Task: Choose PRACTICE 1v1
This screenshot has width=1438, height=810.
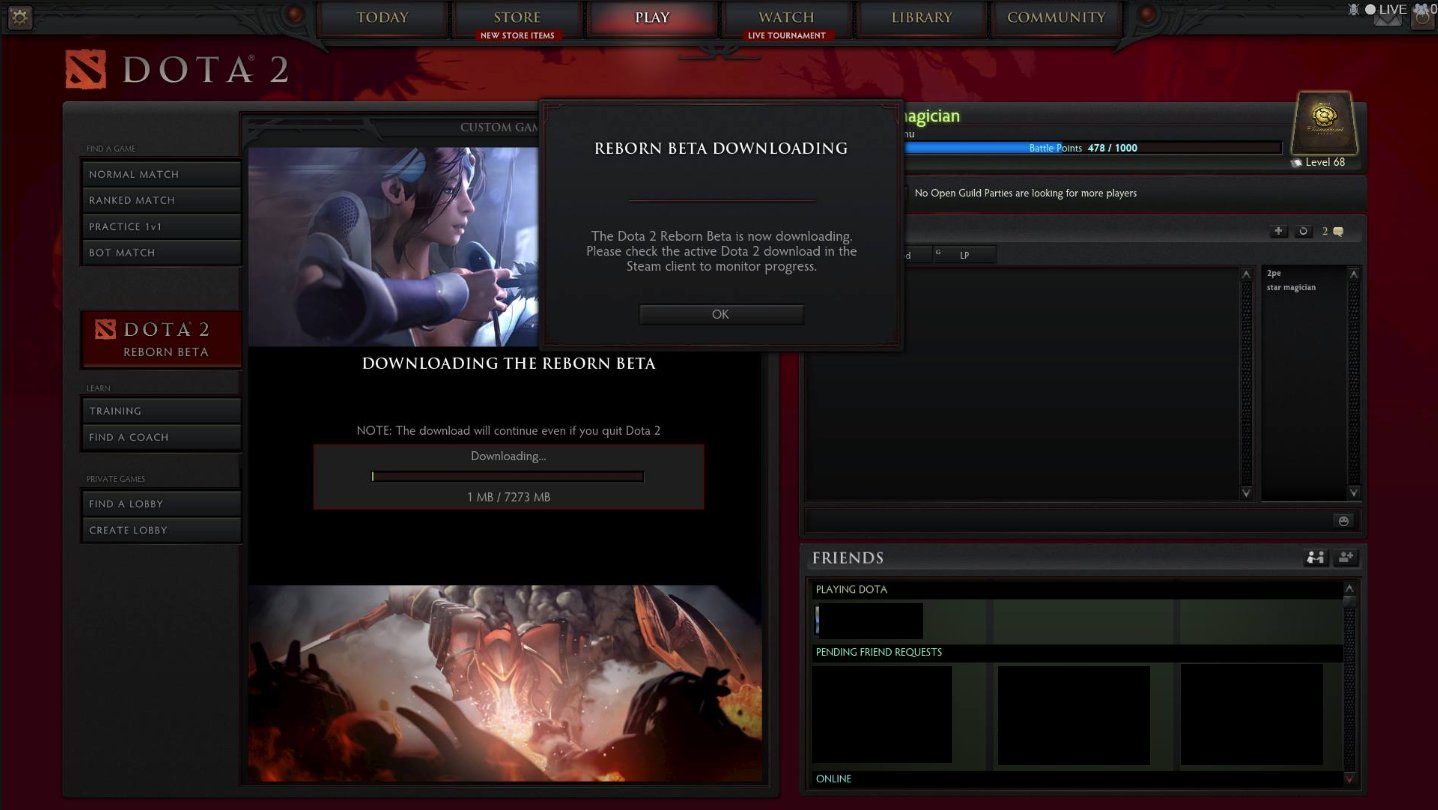Action: [x=161, y=226]
